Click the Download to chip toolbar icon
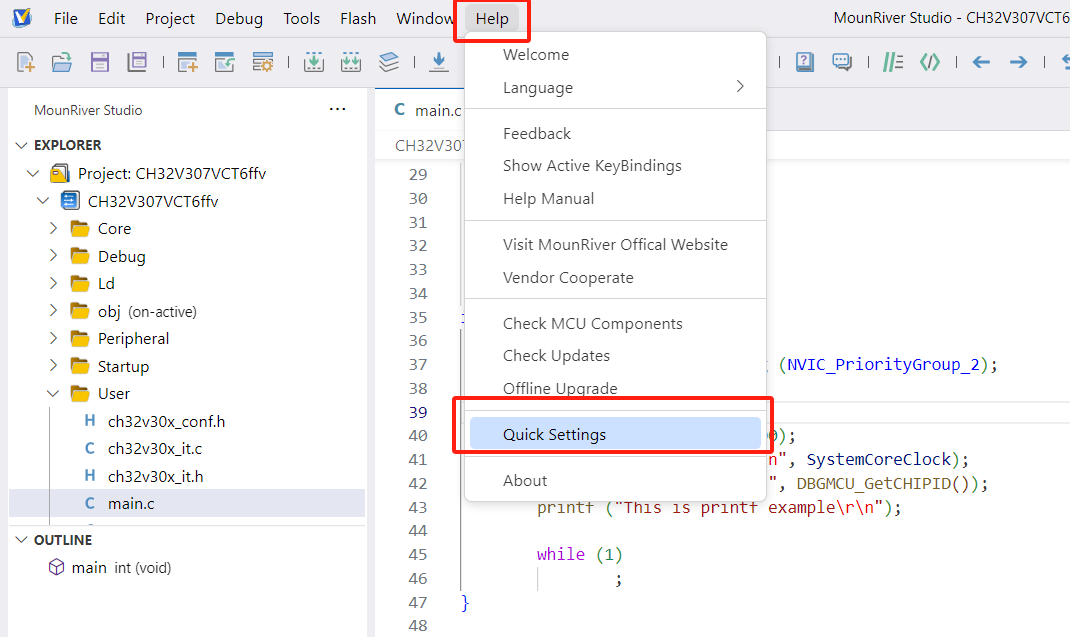The image size is (1070, 637). tap(439, 62)
